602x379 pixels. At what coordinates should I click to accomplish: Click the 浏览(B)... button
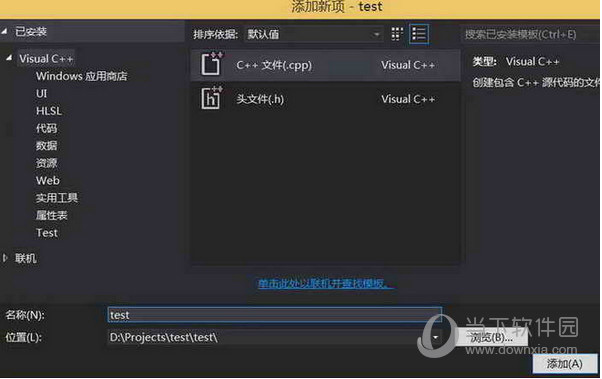(491, 338)
